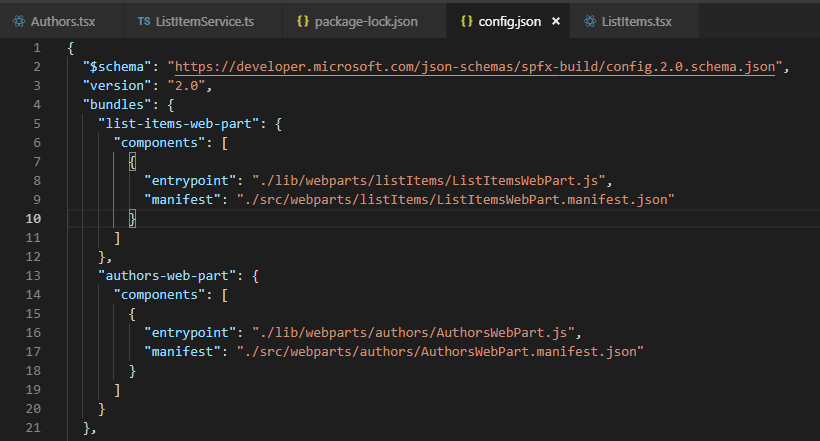Image resolution: width=820 pixels, height=441 pixels.
Task: Click the ListItemsWebPart.js entrypoint path string
Action: [x=429, y=180]
